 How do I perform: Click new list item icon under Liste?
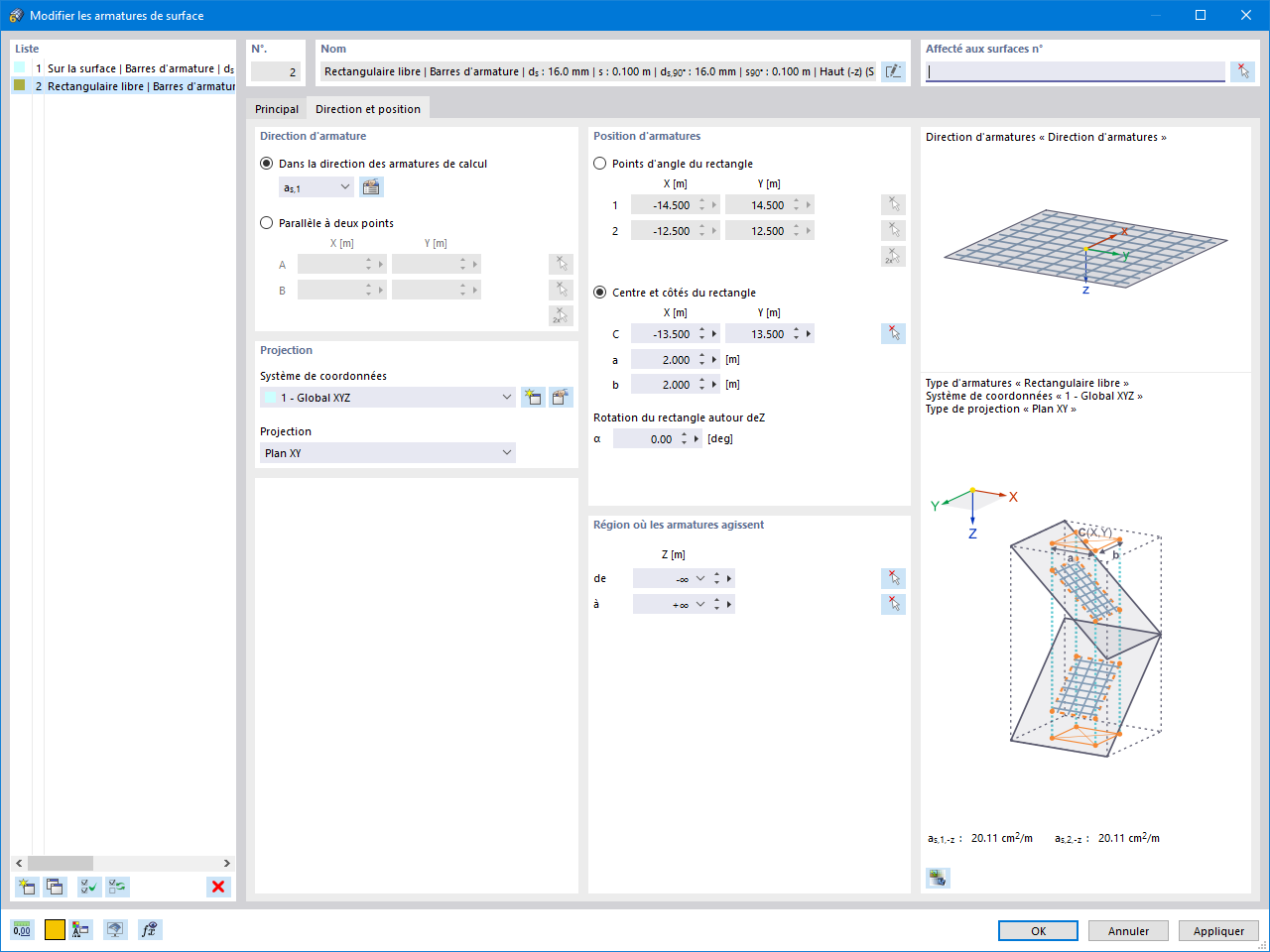click(27, 887)
